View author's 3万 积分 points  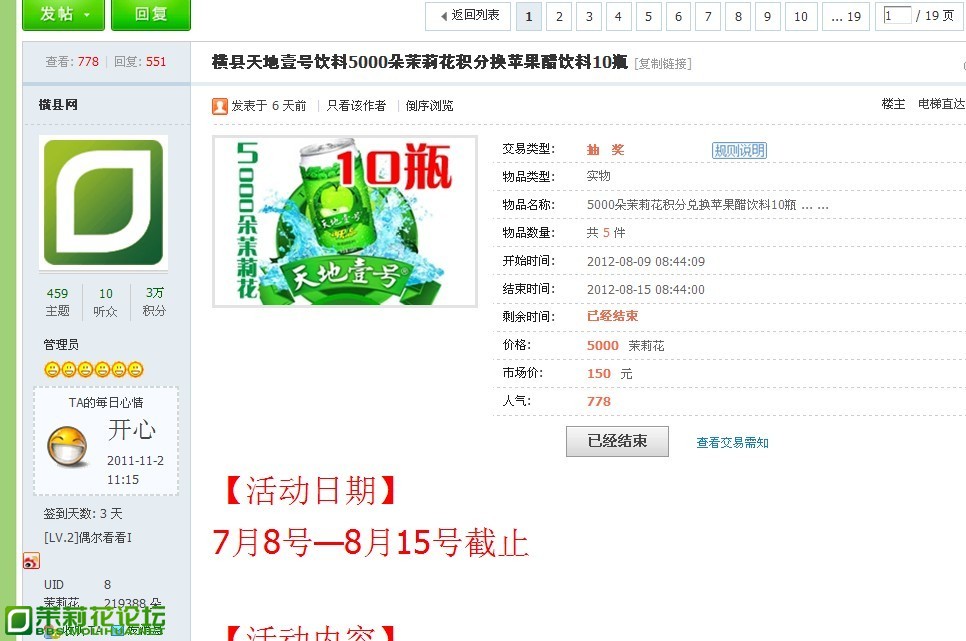coord(154,301)
